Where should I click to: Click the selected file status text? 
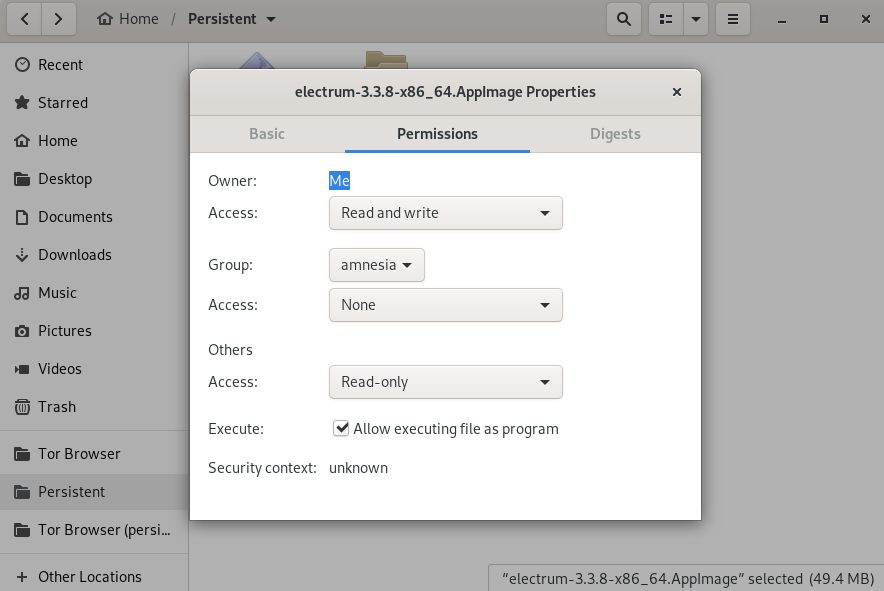pyautogui.click(x=688, y=579)
